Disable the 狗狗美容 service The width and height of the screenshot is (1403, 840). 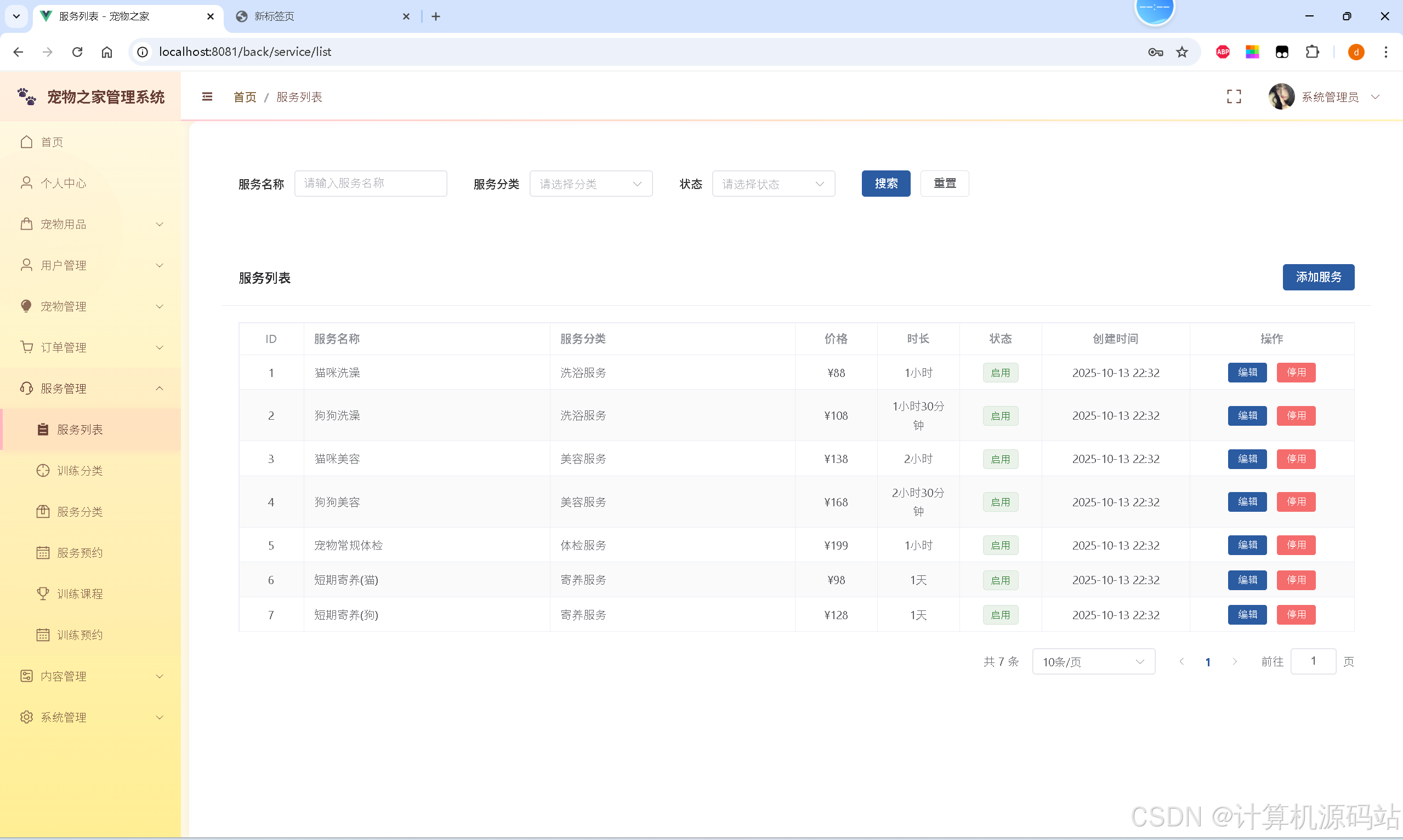click(1296, 501)
